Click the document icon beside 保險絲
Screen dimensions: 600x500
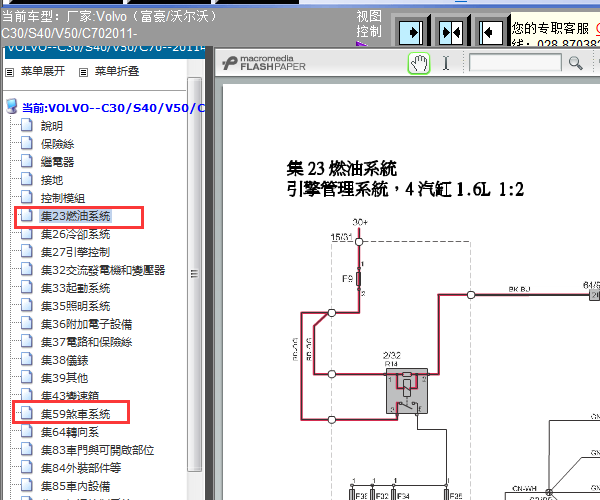[26, 143]
